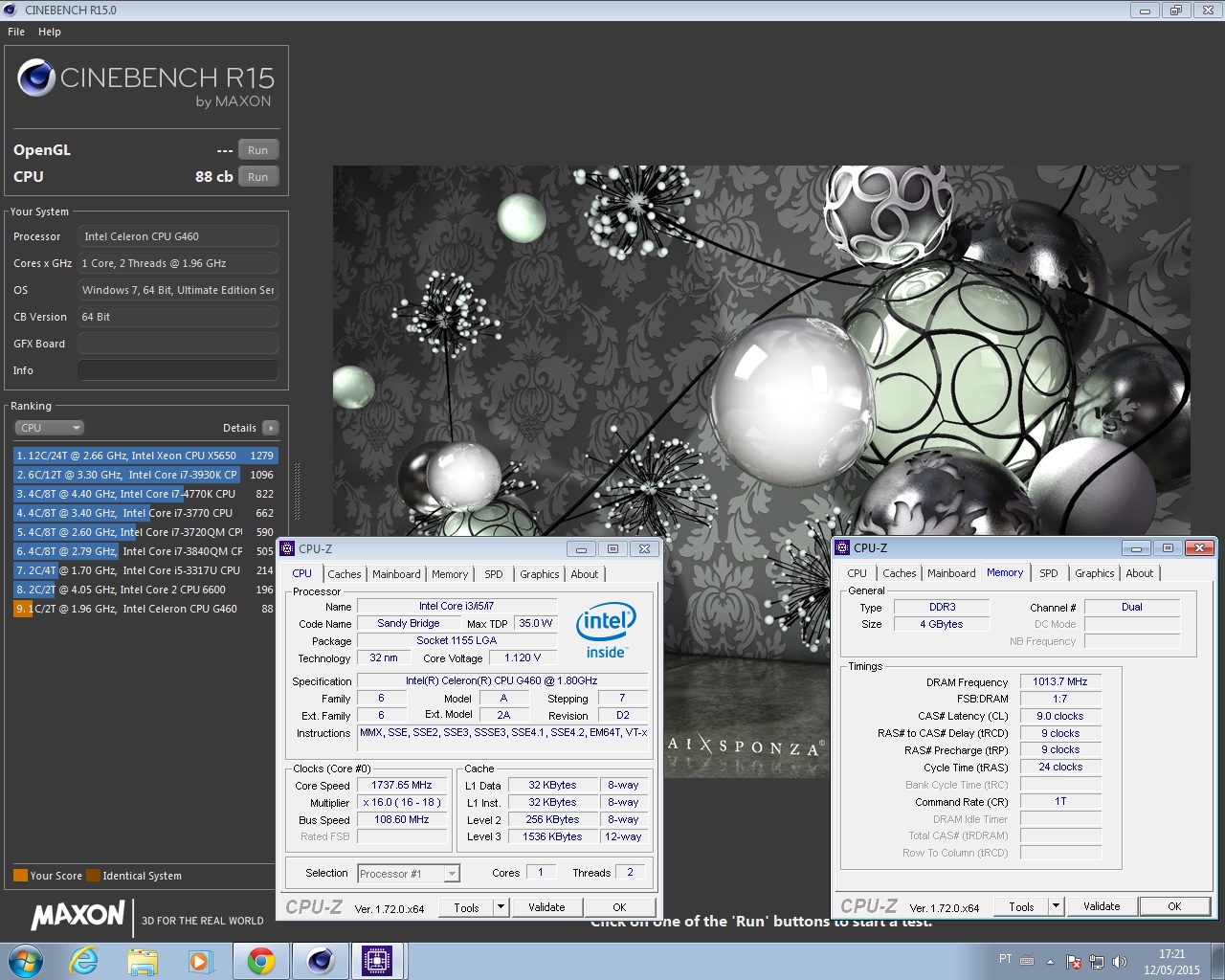Click Validate in right CPU-Z window

(1102, 906)
